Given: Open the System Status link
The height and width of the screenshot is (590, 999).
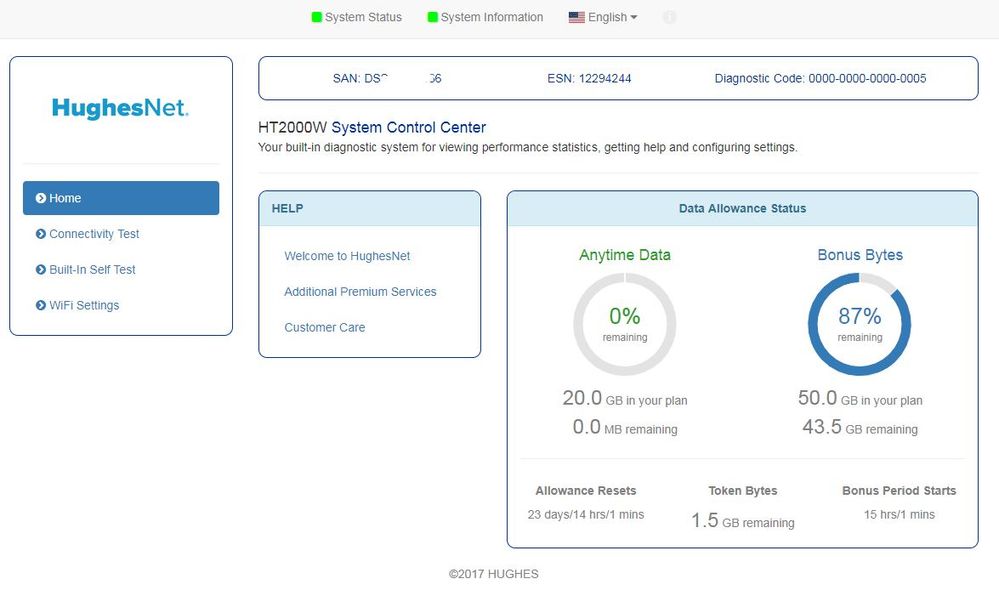Looking at the screenshot, I should point(363,17).
